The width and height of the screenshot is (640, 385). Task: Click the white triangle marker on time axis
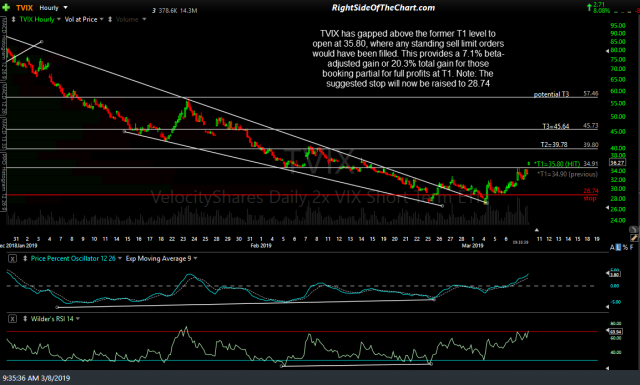coord(537,230)
